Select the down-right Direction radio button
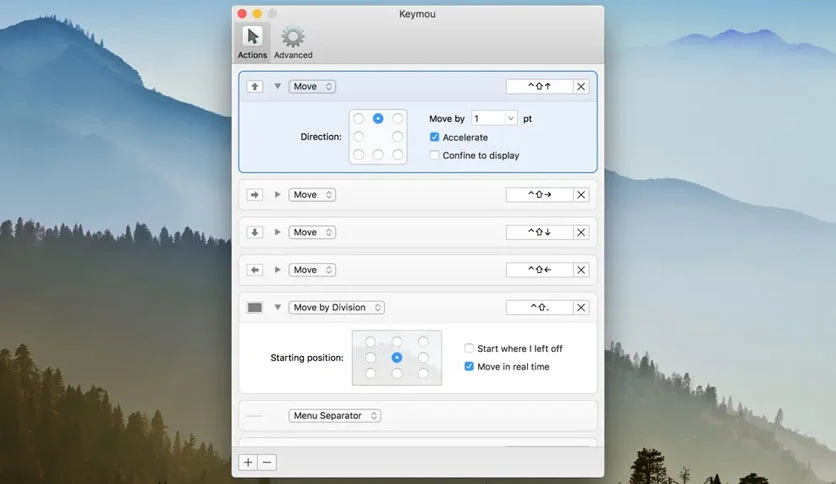The width and height of the screenshot is (836, 484). [397, 155]
